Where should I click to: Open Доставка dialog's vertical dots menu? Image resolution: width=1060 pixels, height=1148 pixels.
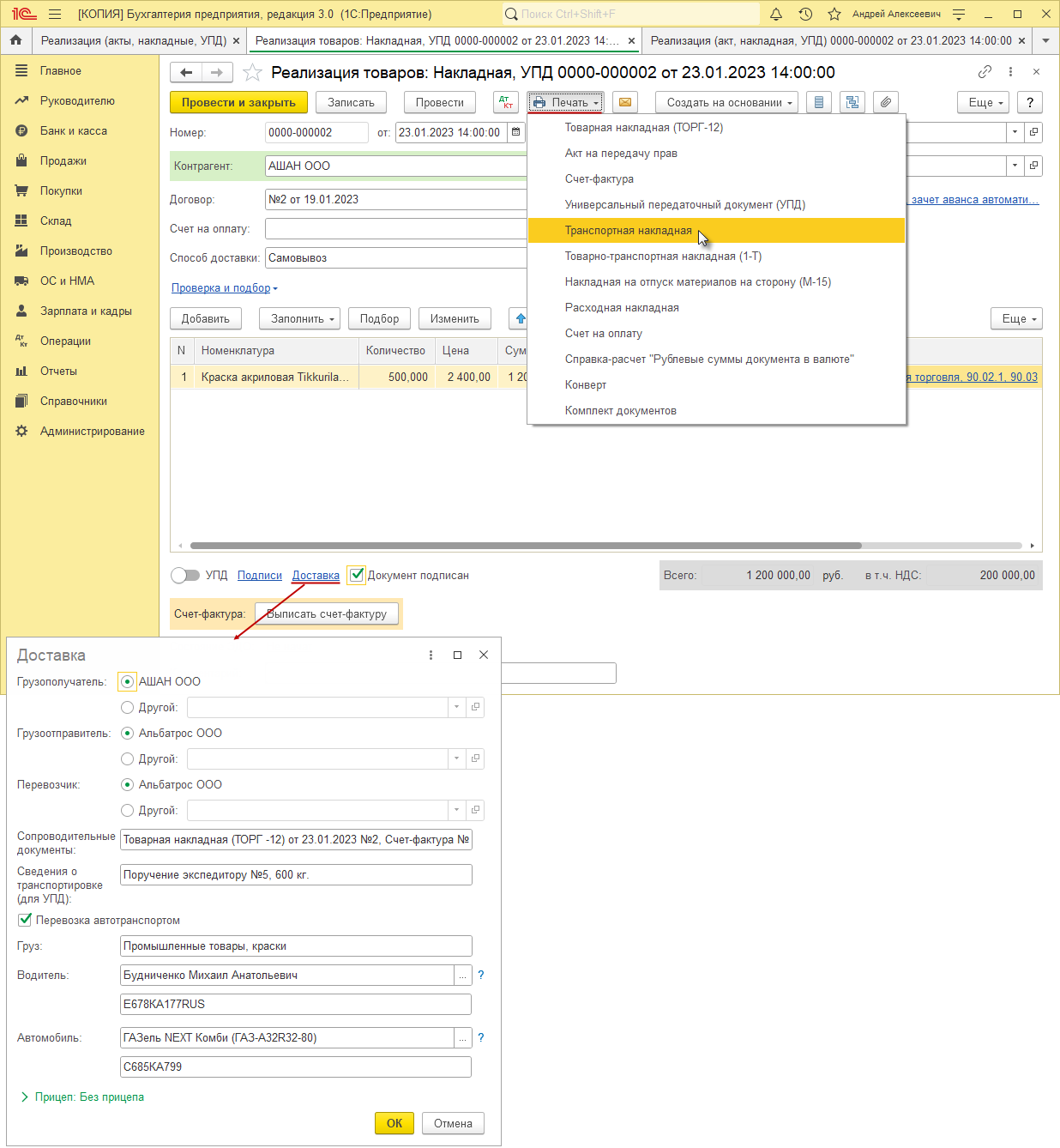431,655
